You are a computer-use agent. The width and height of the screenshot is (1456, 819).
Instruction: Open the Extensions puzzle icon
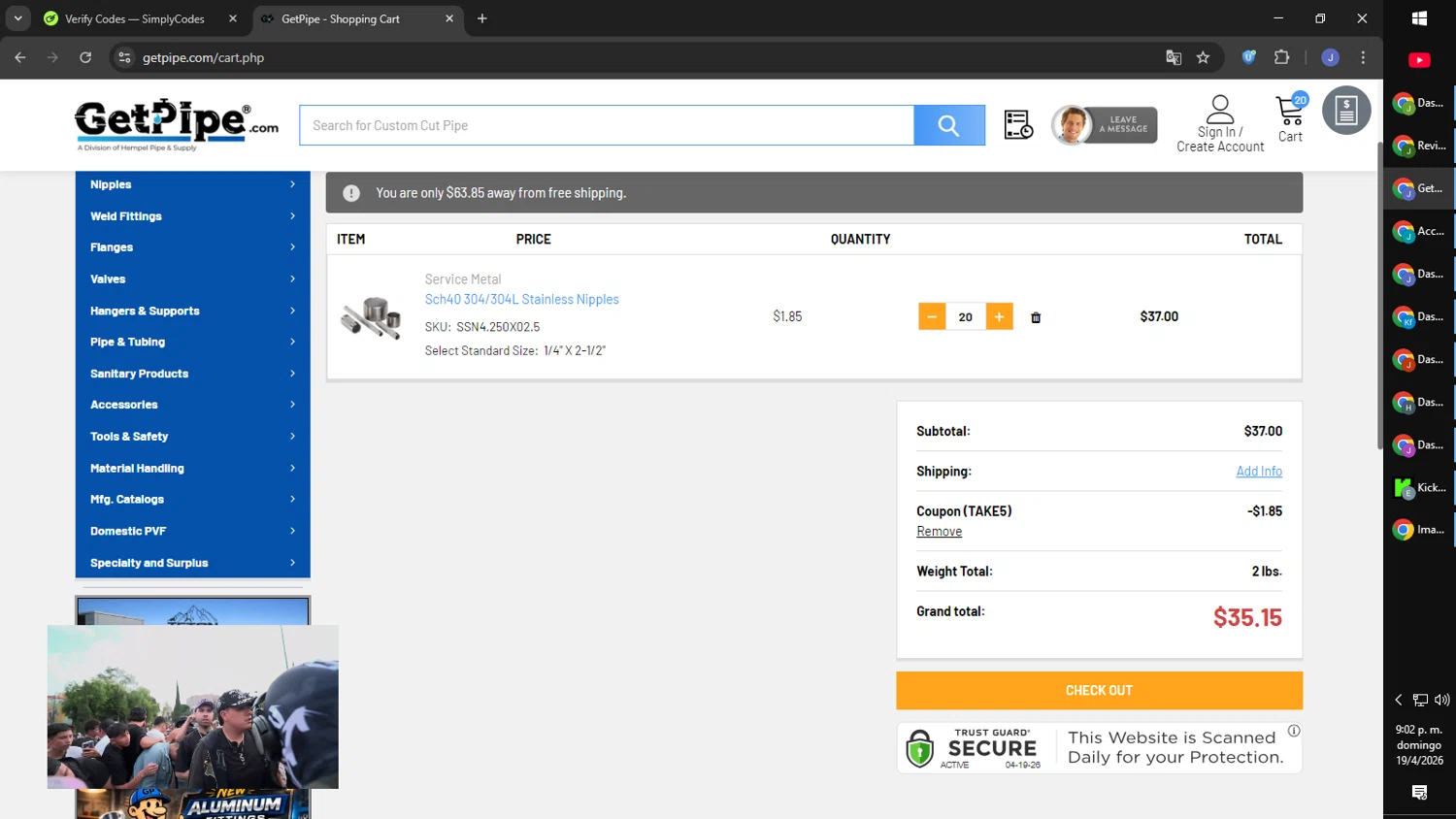tap(1282, 57)
